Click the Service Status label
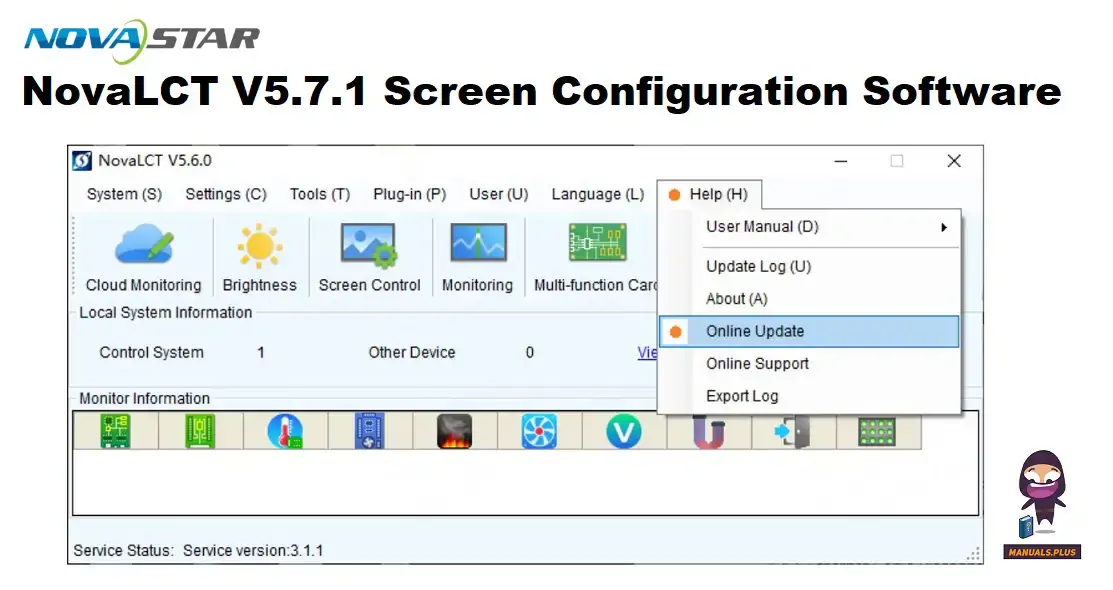The height and width of the screenshot is (590, 1113). pos(124,550)
